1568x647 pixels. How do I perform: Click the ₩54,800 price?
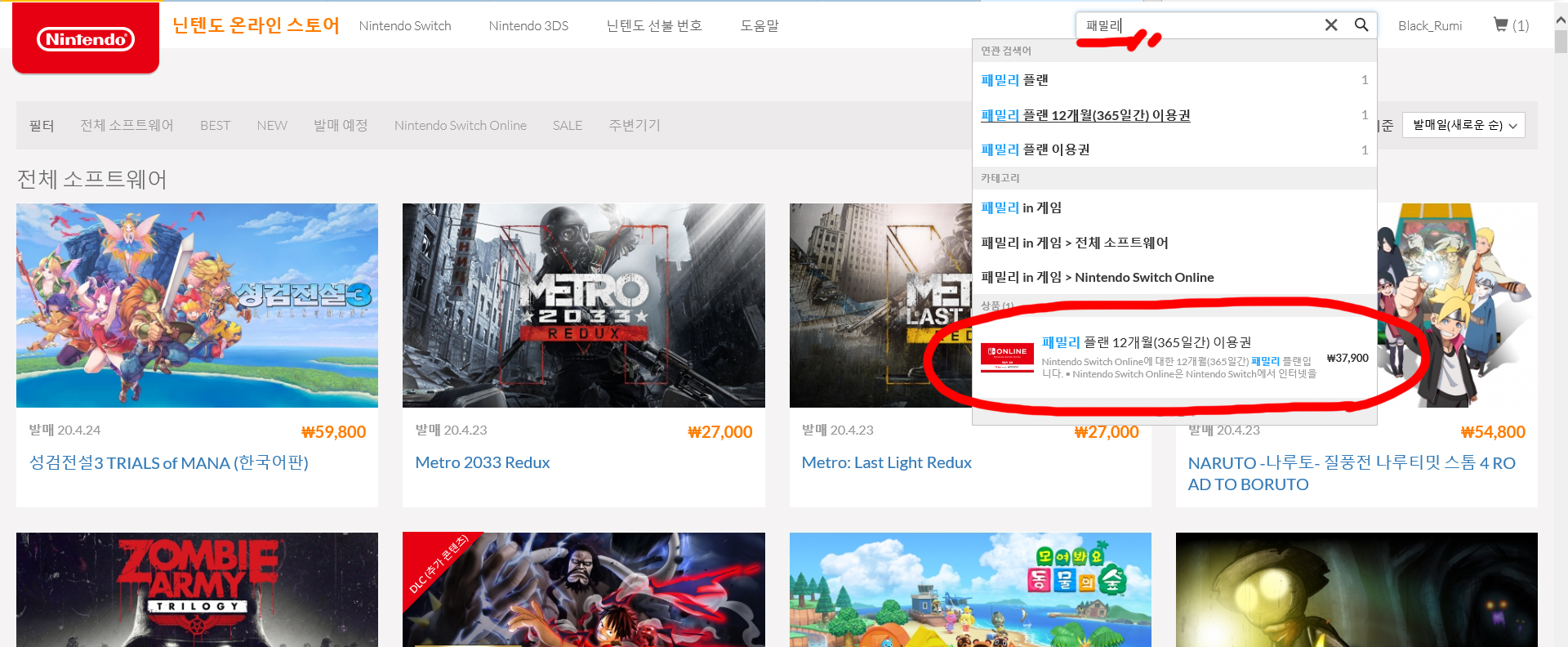coord(1493,432)
